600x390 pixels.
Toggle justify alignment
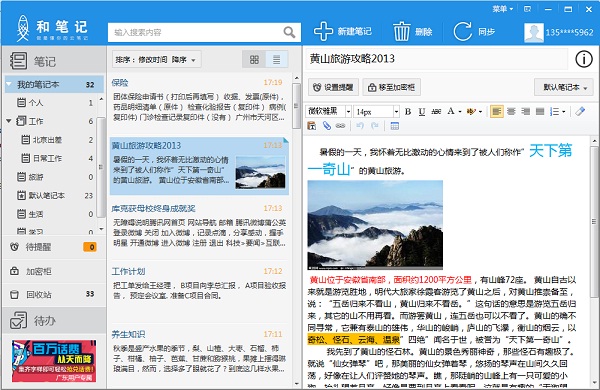point(540,111)
